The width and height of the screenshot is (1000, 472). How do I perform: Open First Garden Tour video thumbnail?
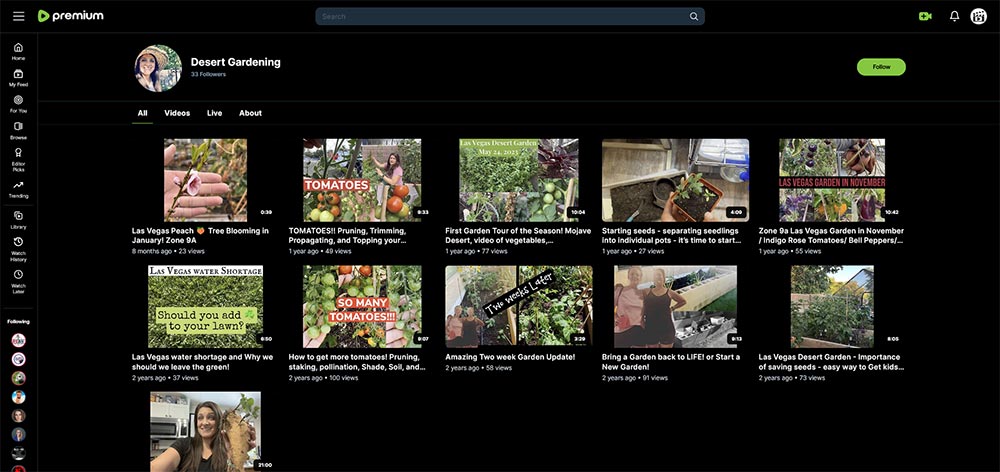pyautogui.click(x=518, y=180)
